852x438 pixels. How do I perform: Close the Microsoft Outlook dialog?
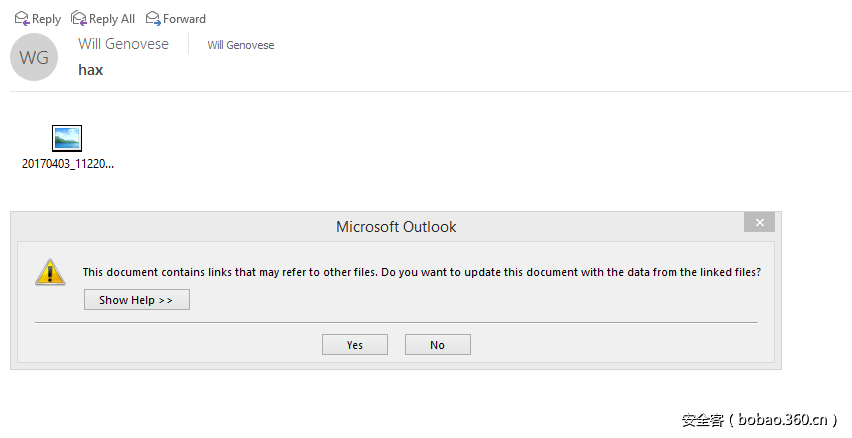(759, 222)
